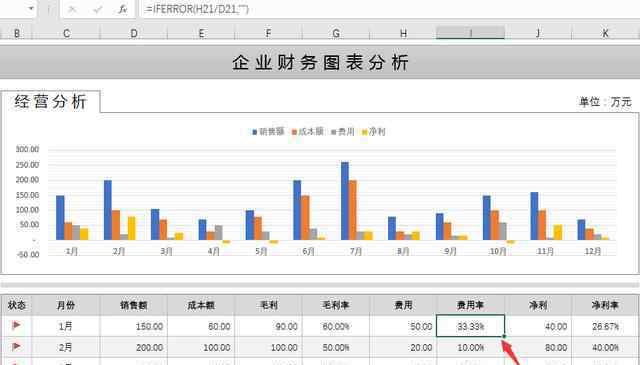Select the 经营分析 tab label

click(51, 101)
